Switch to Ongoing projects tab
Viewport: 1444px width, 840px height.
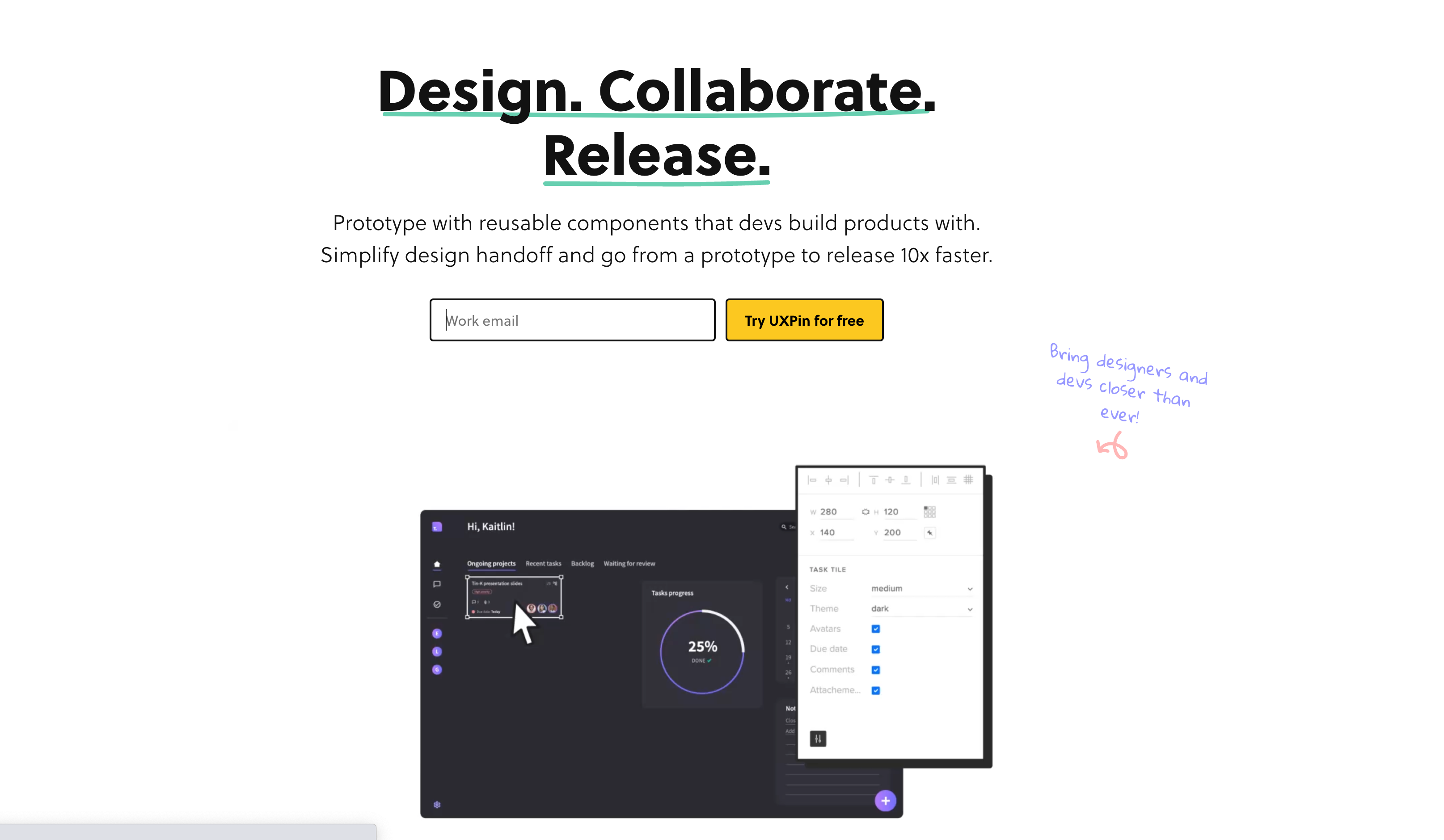tap(491, 564)
